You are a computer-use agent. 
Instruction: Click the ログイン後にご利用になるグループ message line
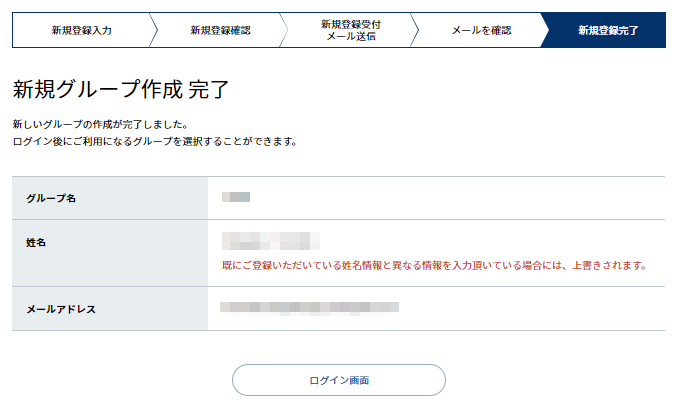click(155, 142)
